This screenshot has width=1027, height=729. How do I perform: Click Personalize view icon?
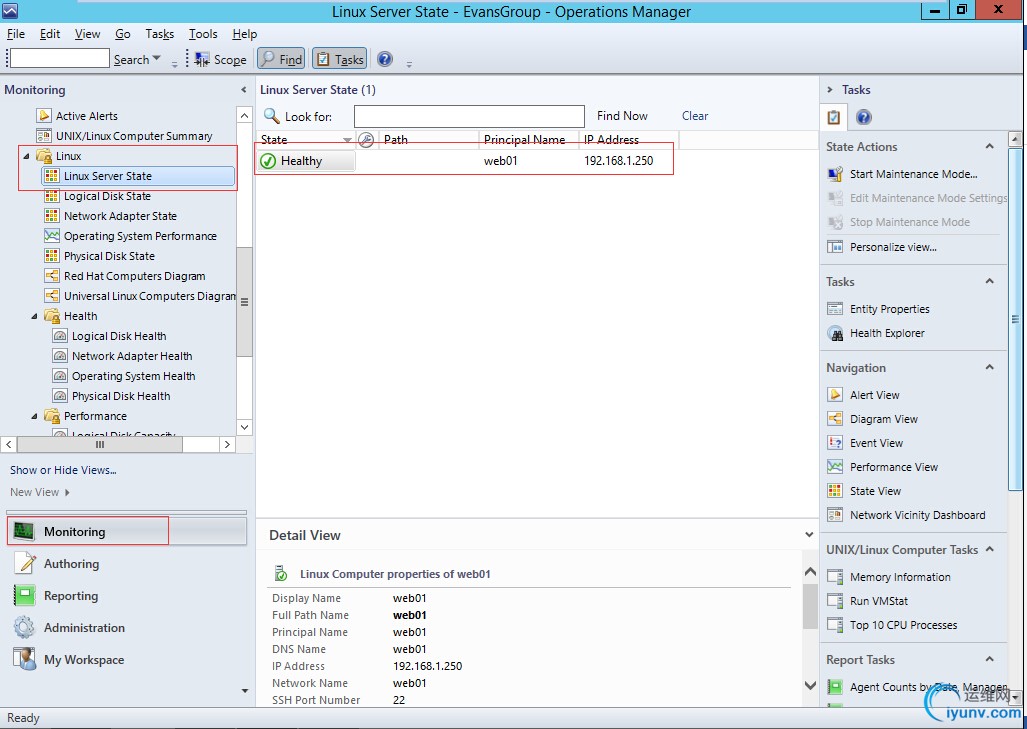pyautogui.click(x=835, y=247)
